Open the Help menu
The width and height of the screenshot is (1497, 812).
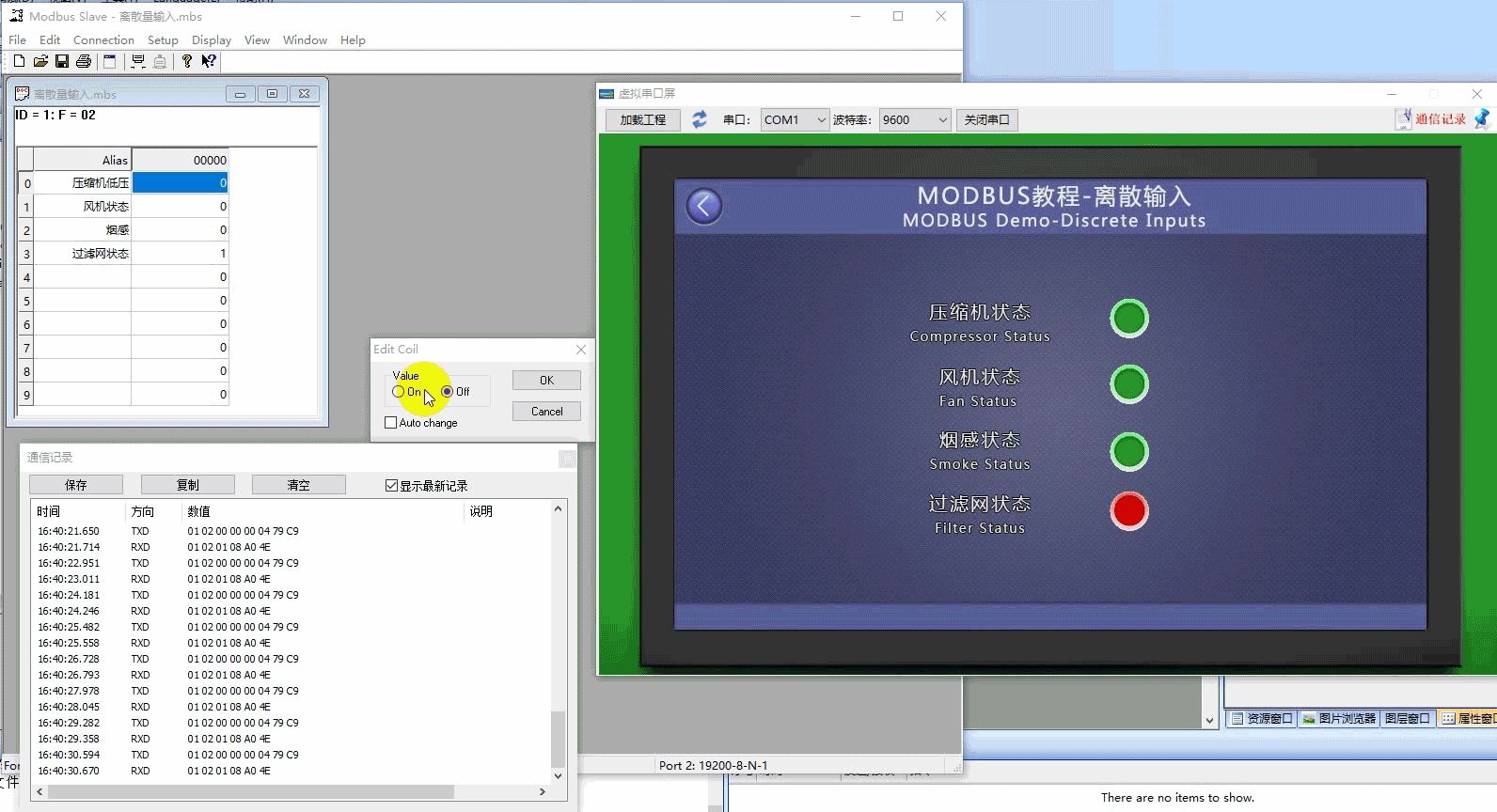(x=353, y=39)
